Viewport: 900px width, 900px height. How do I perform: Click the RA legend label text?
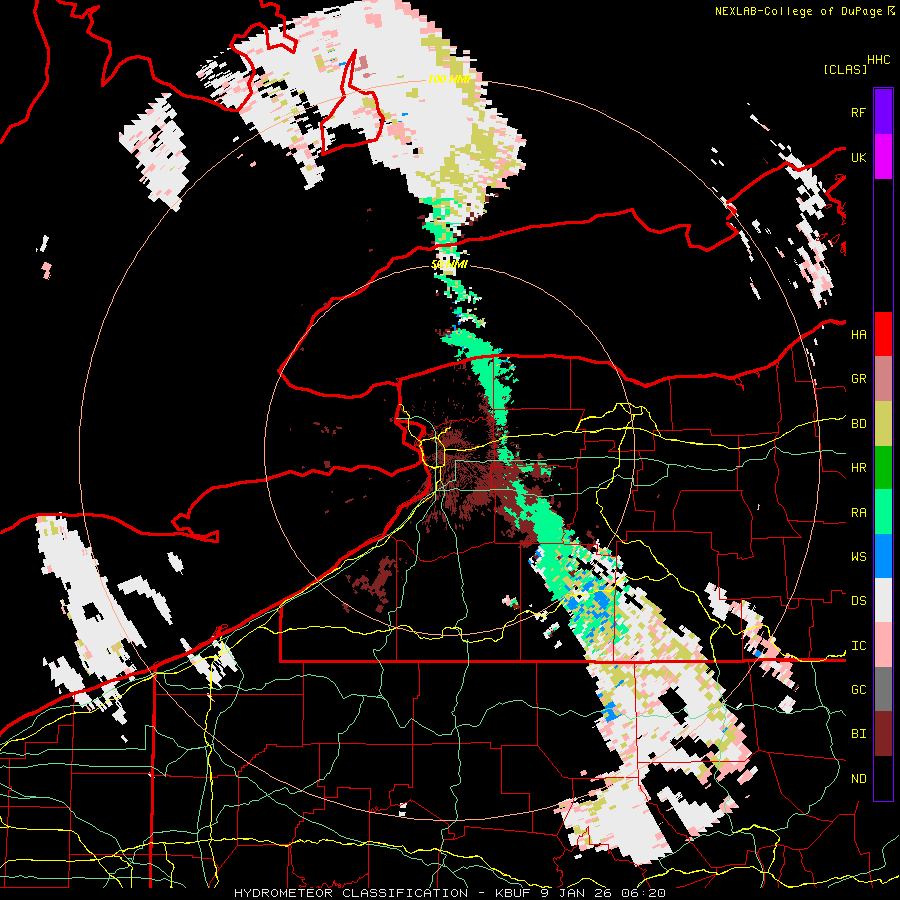[x=858, y=513]
